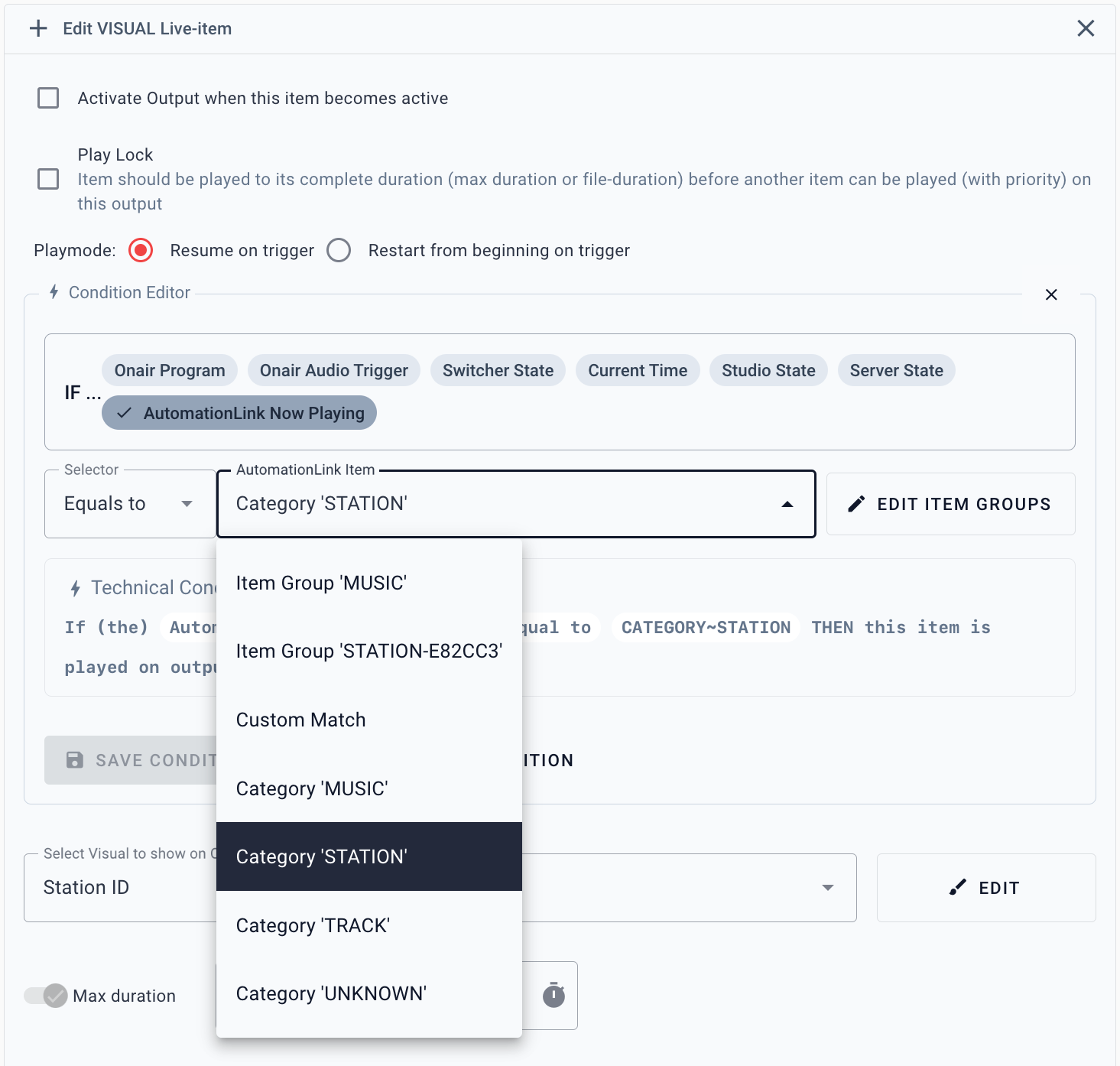This screenshot has height=1066, width=1120.
Task: Click the pencil icon on Edit Item Groups
Action: pos(857,504)
